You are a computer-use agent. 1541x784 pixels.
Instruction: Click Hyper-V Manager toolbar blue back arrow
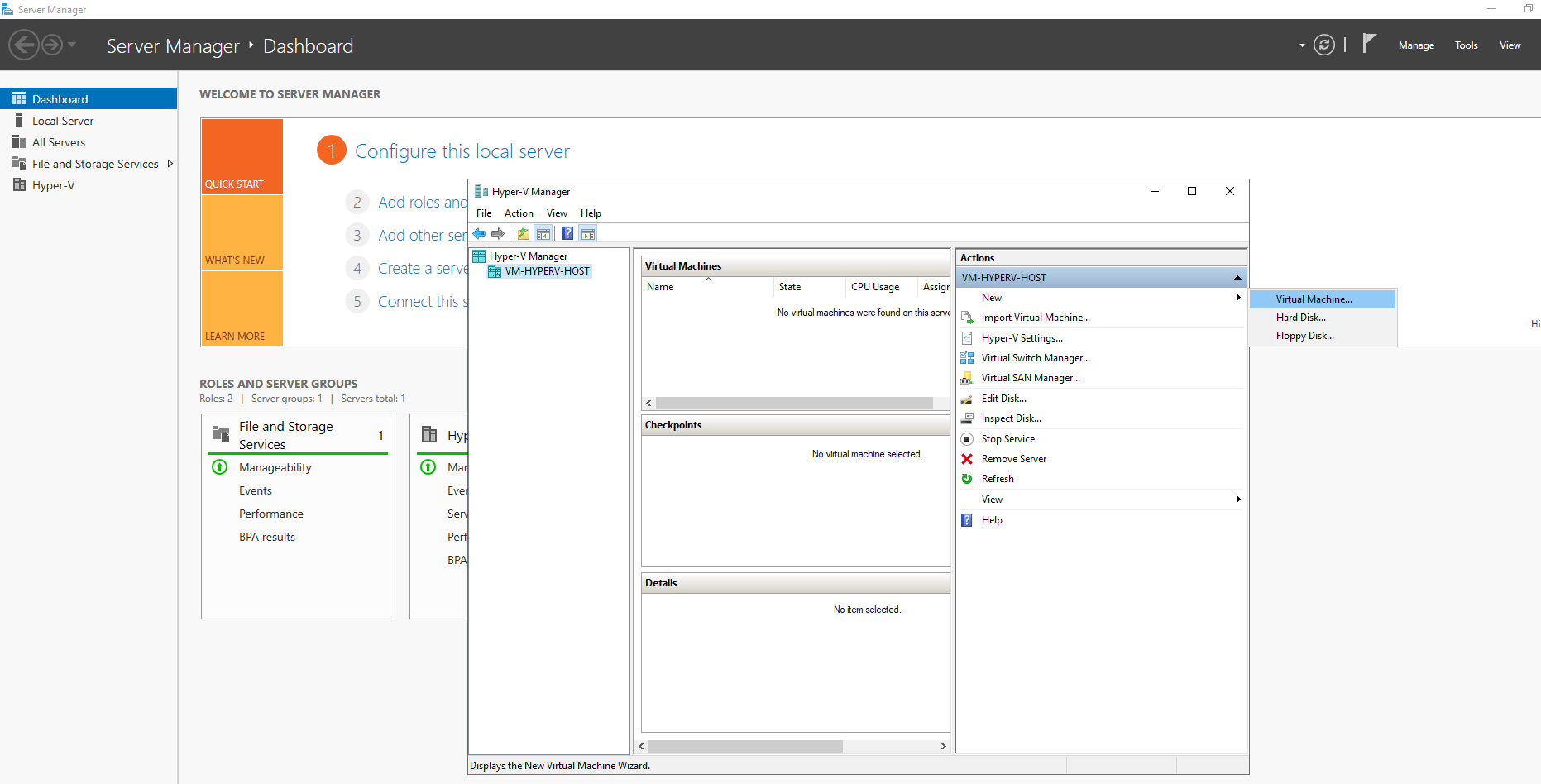(x=479, y=234)
